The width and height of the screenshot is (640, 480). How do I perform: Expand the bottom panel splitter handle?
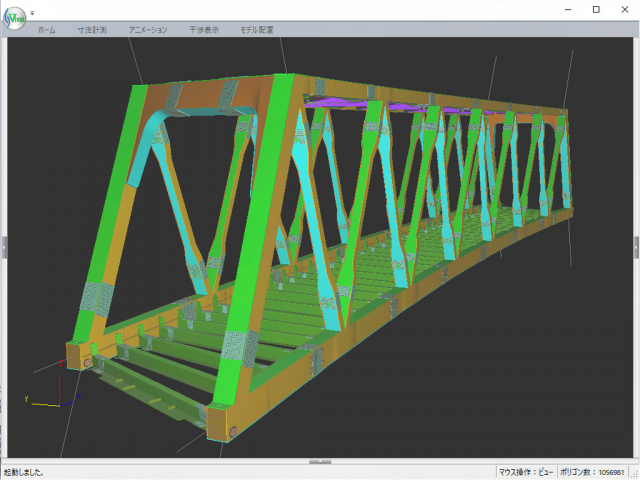click(x=320, y=461)
